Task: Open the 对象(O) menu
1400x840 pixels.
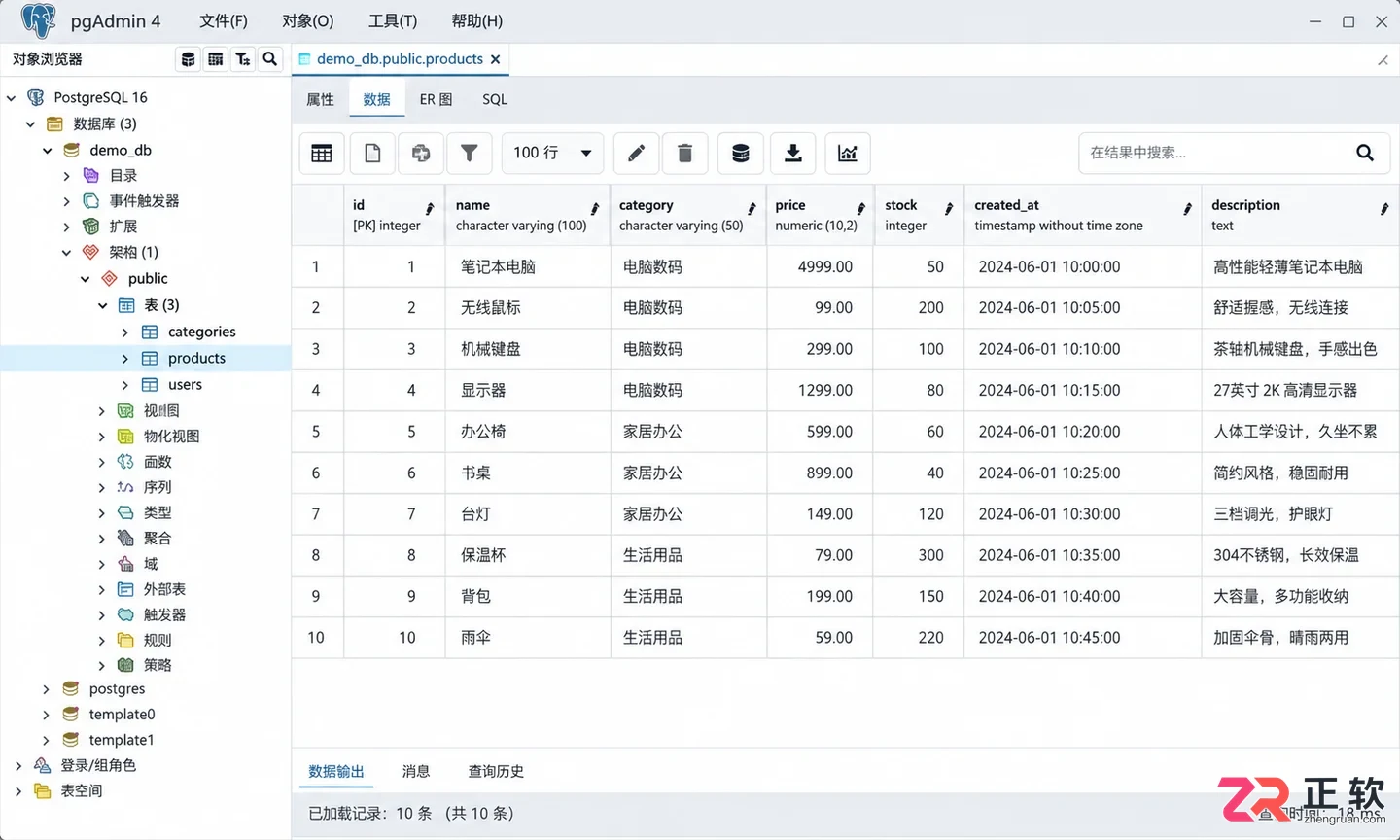Action: 308,20
